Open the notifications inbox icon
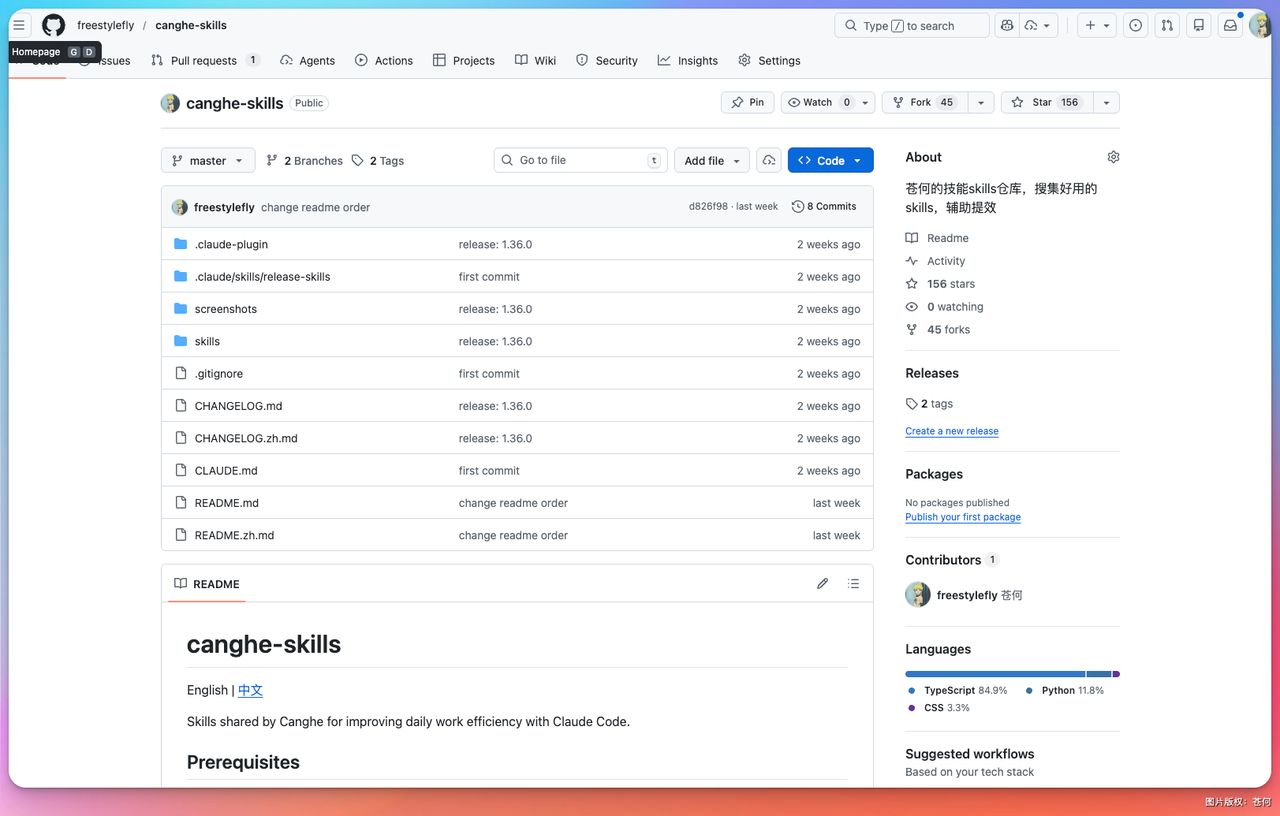Image resolution: width=1280 pixels, height=816 pixels. pyautogui.click(x=1231, y=25)
